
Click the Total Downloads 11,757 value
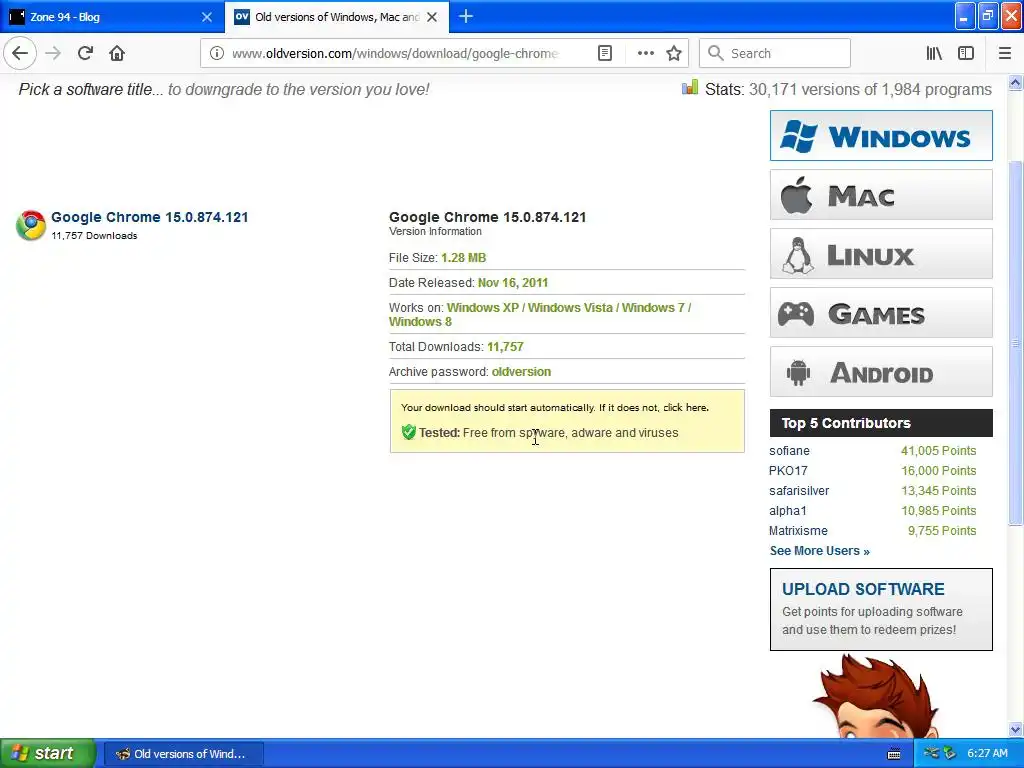coord(505,347)
